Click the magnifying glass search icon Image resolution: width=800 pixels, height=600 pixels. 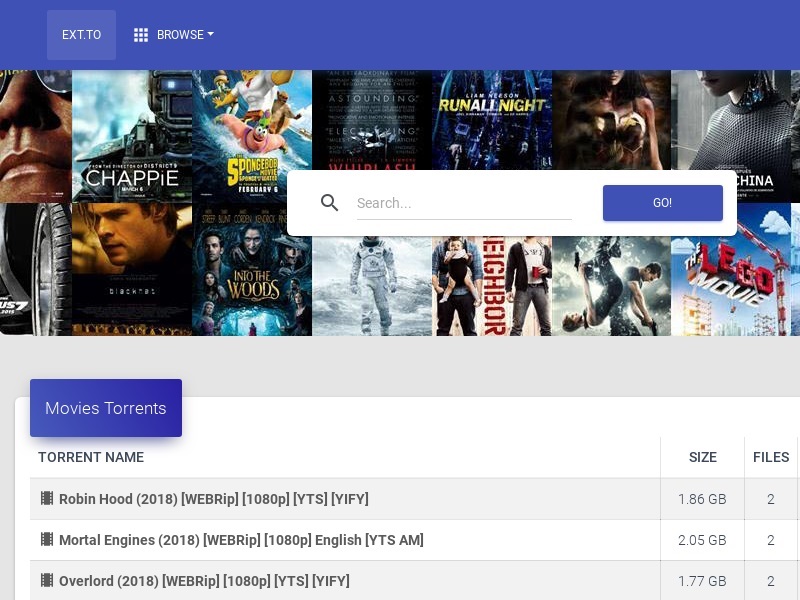point(329,203)
